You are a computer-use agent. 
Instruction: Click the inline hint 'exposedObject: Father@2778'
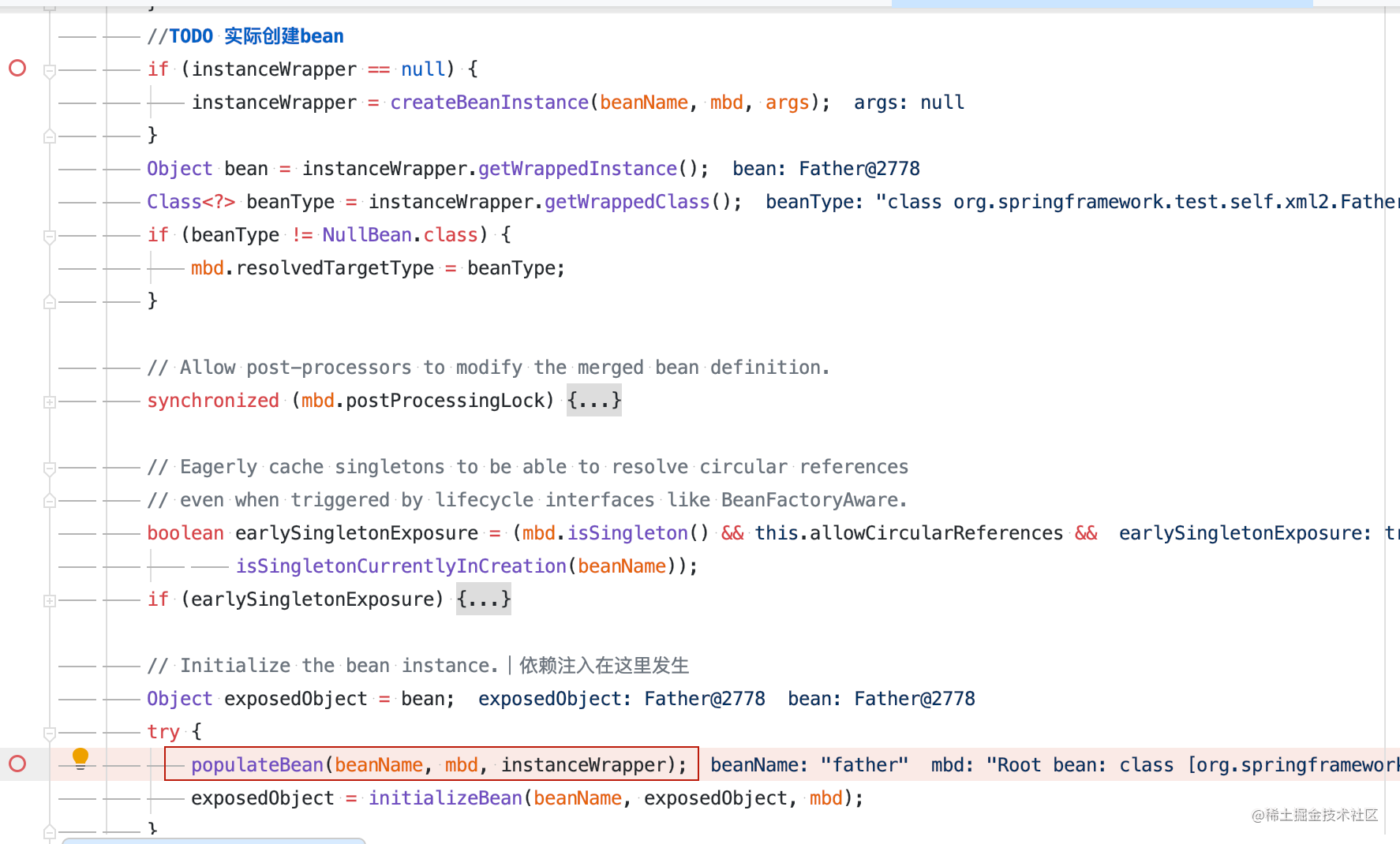click(x=622, y=699)
